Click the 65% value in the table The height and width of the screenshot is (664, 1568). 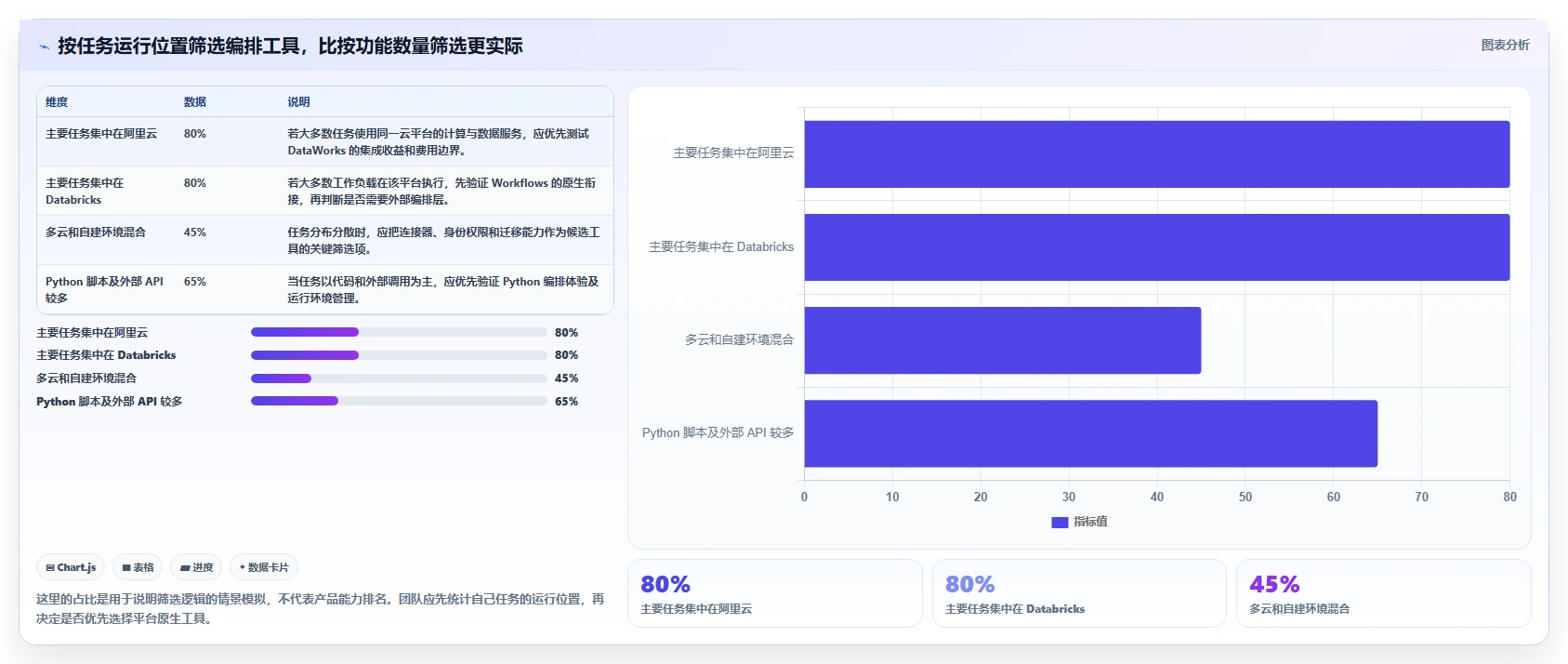(x=194, y=282)
